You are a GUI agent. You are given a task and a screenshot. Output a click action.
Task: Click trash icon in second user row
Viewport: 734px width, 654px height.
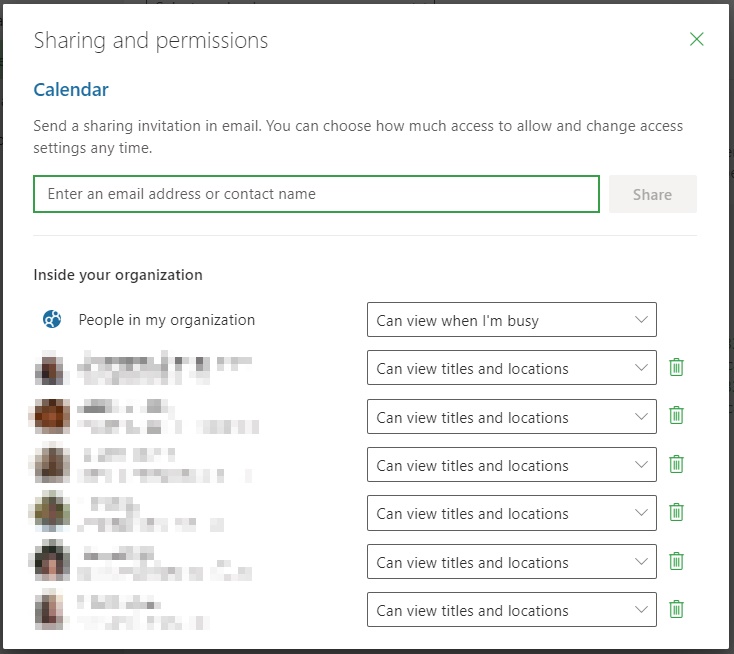[x=676, y=415]
